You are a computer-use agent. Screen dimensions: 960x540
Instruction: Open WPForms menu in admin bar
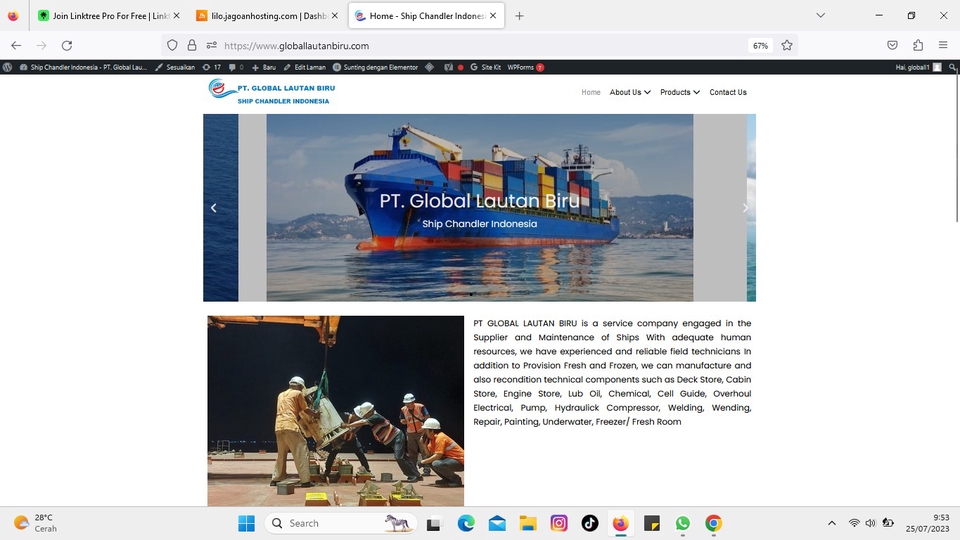pos(525,67)
